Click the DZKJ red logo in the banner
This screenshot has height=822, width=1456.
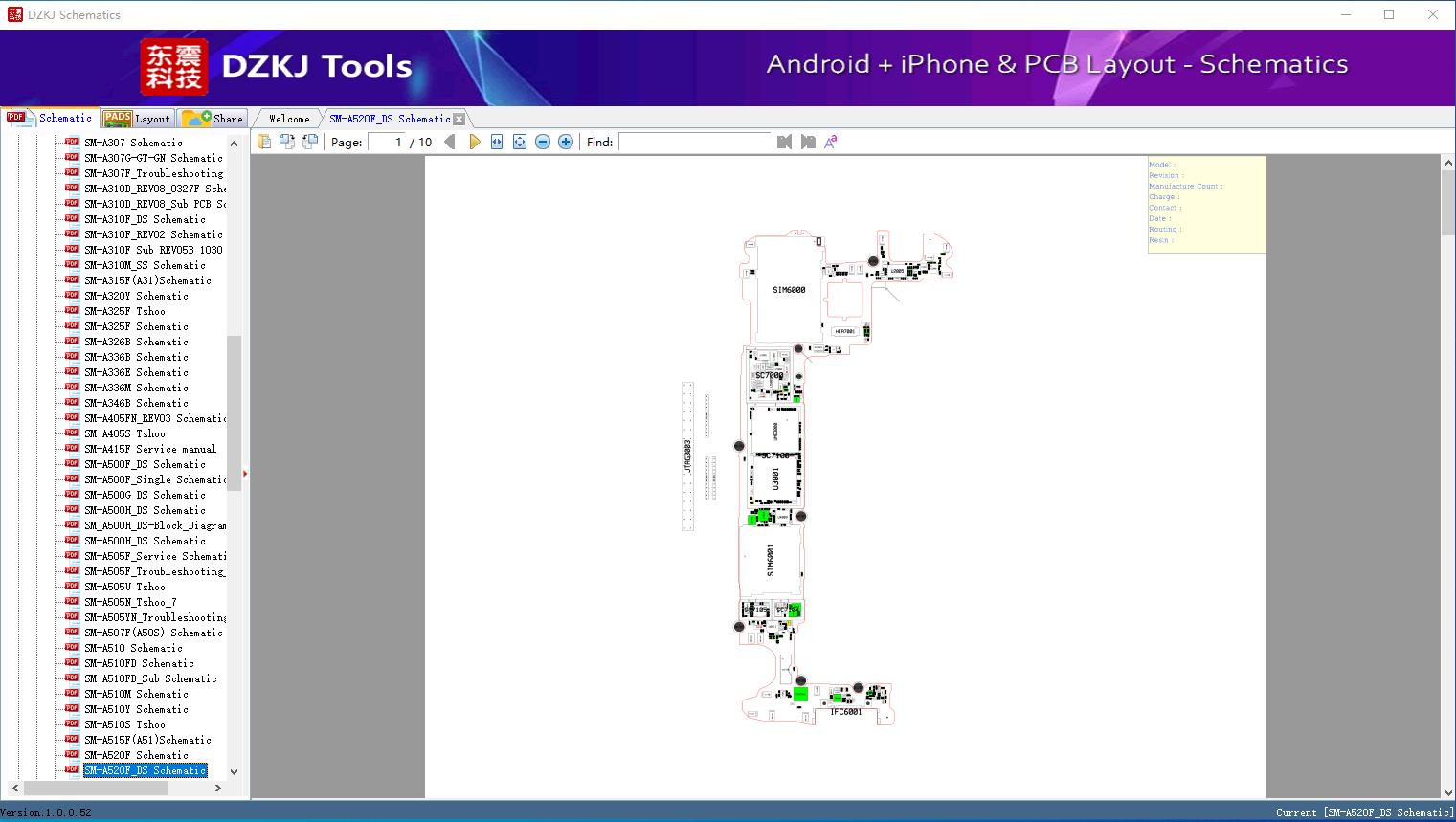(x=173, y=67)
